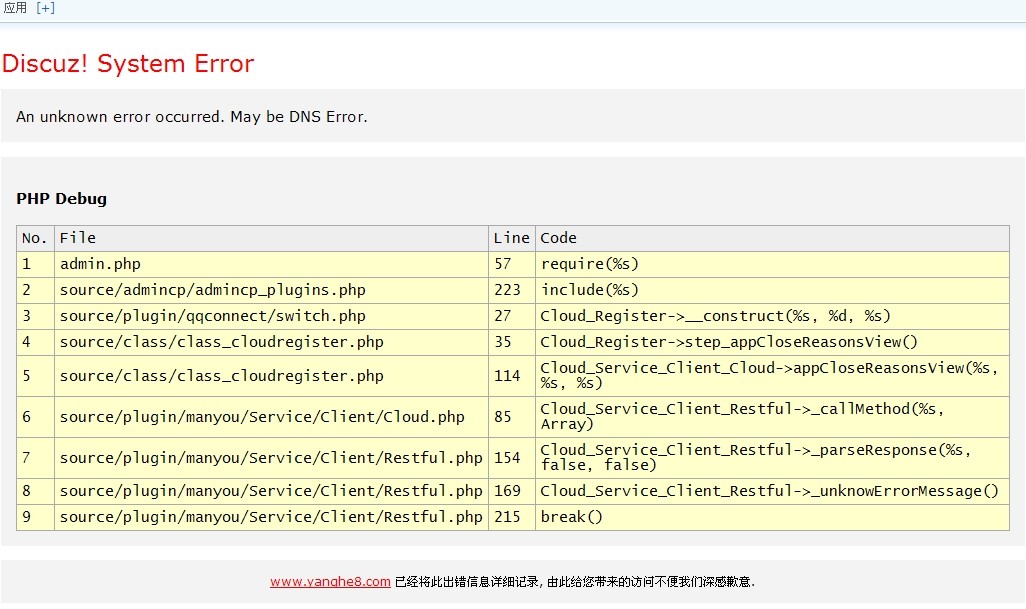This screenshot has height=609, width=1026.
Task: Select Restful.php file cell in row 9
Action: pyautogui.click(x=271, y=517)
